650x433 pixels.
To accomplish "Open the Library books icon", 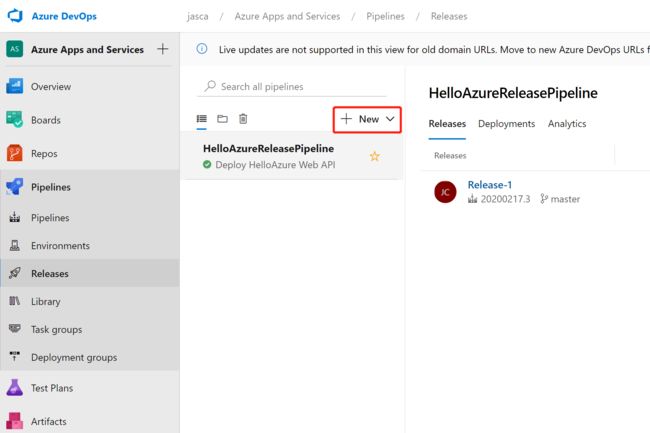I will click(x=15, y=301).
